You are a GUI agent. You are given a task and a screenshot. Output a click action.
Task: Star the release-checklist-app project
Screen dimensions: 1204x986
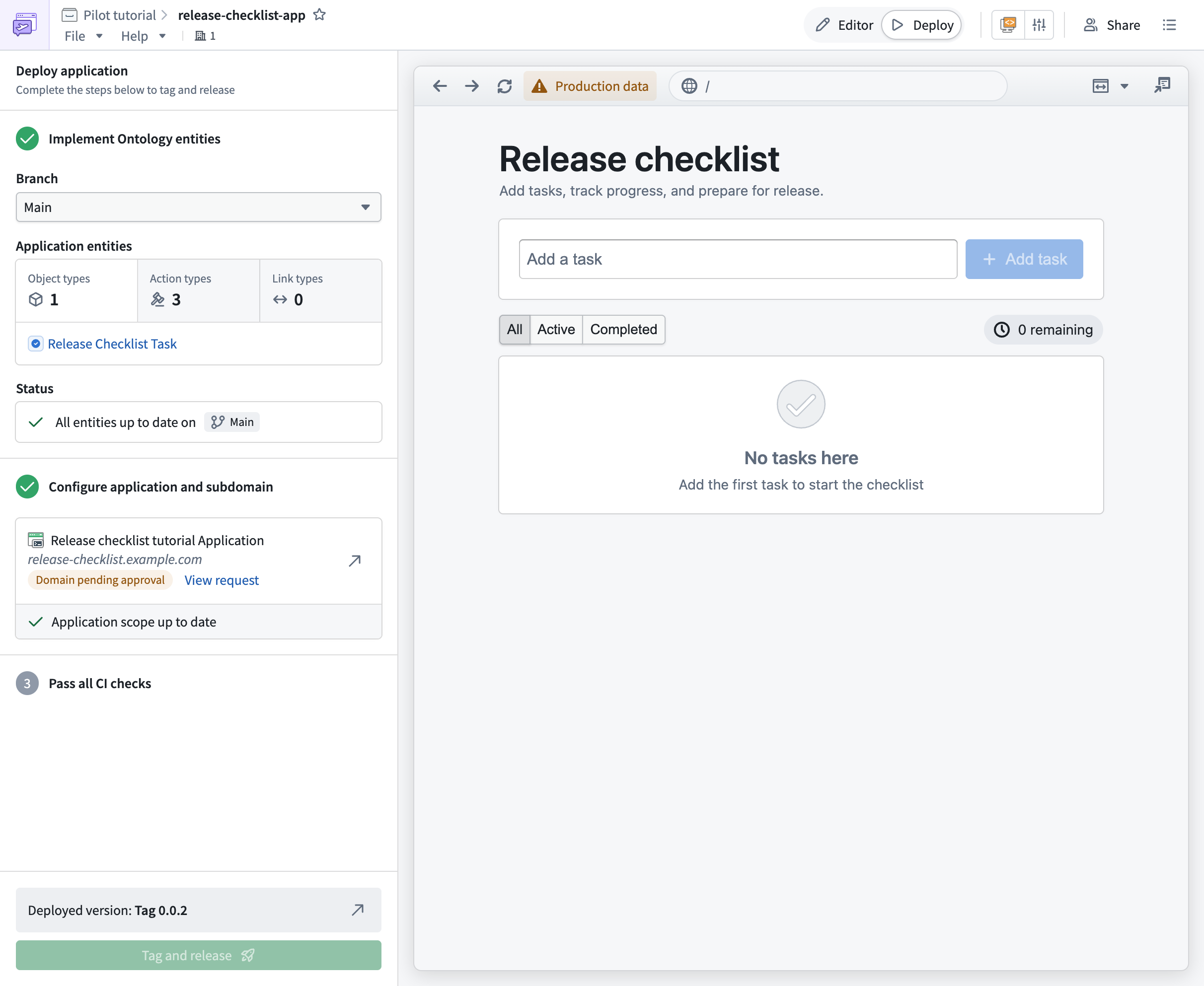(x=319, y=15)
